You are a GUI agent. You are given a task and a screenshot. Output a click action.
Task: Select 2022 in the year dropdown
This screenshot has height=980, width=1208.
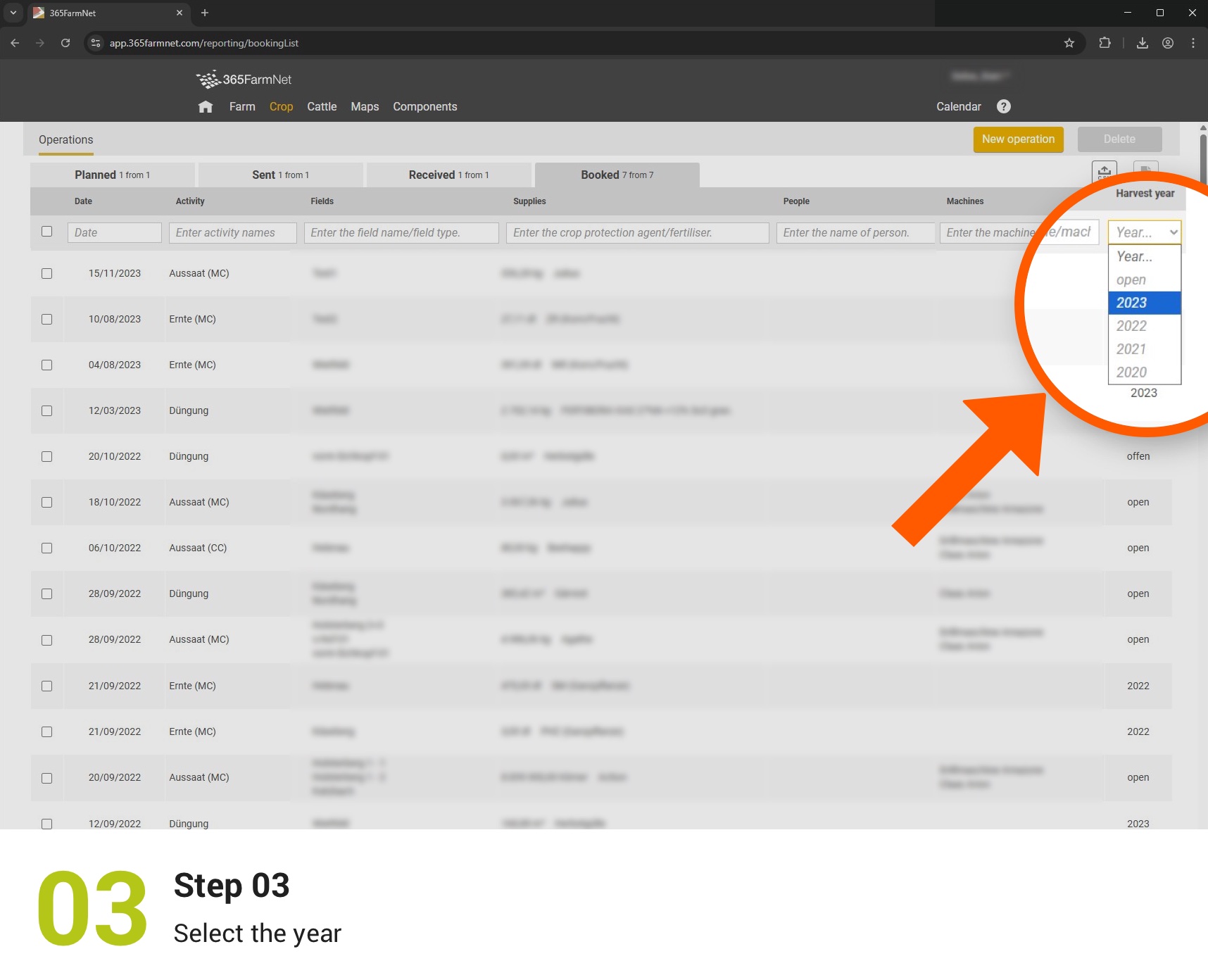click(x=1131, y=326)
